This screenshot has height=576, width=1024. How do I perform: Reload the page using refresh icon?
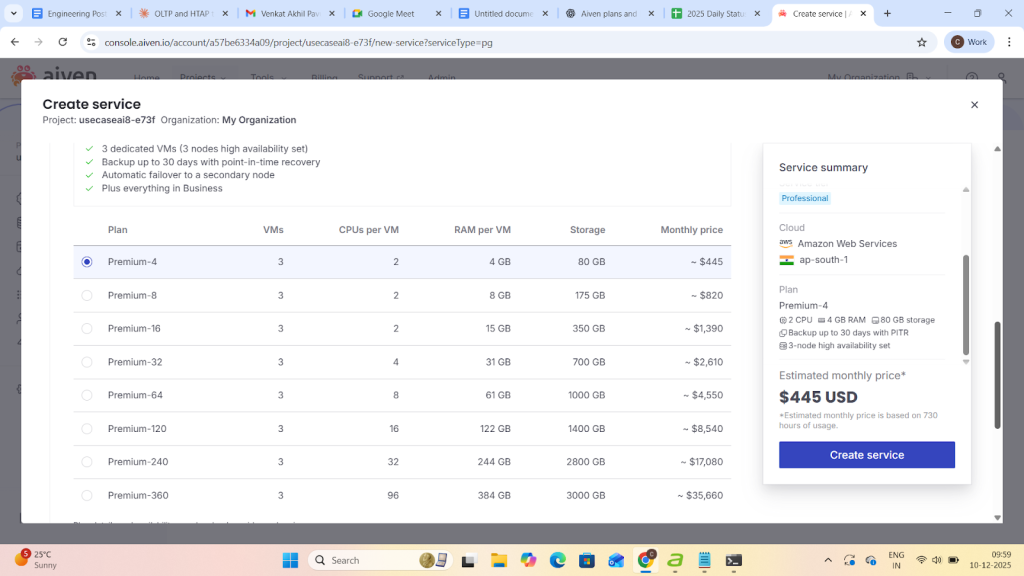63,43
